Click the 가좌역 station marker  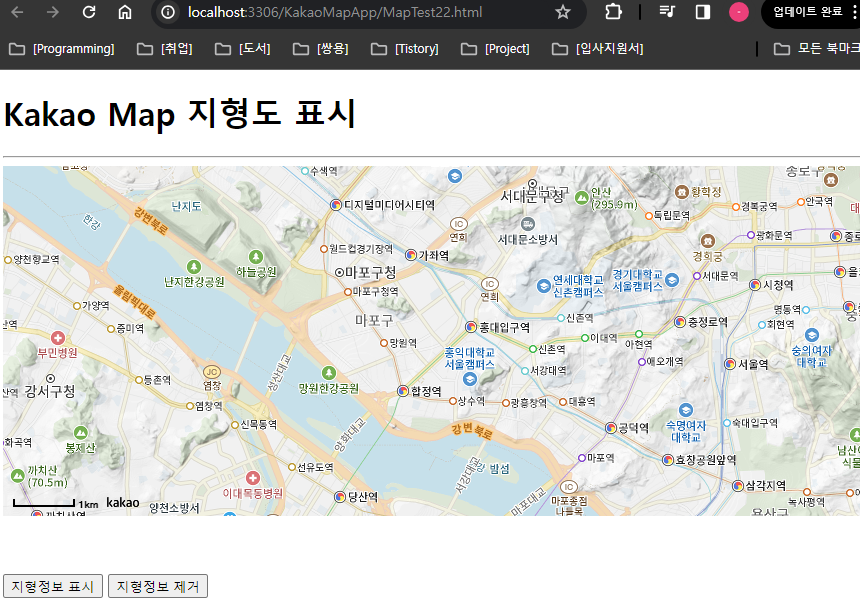pos(411,255)
